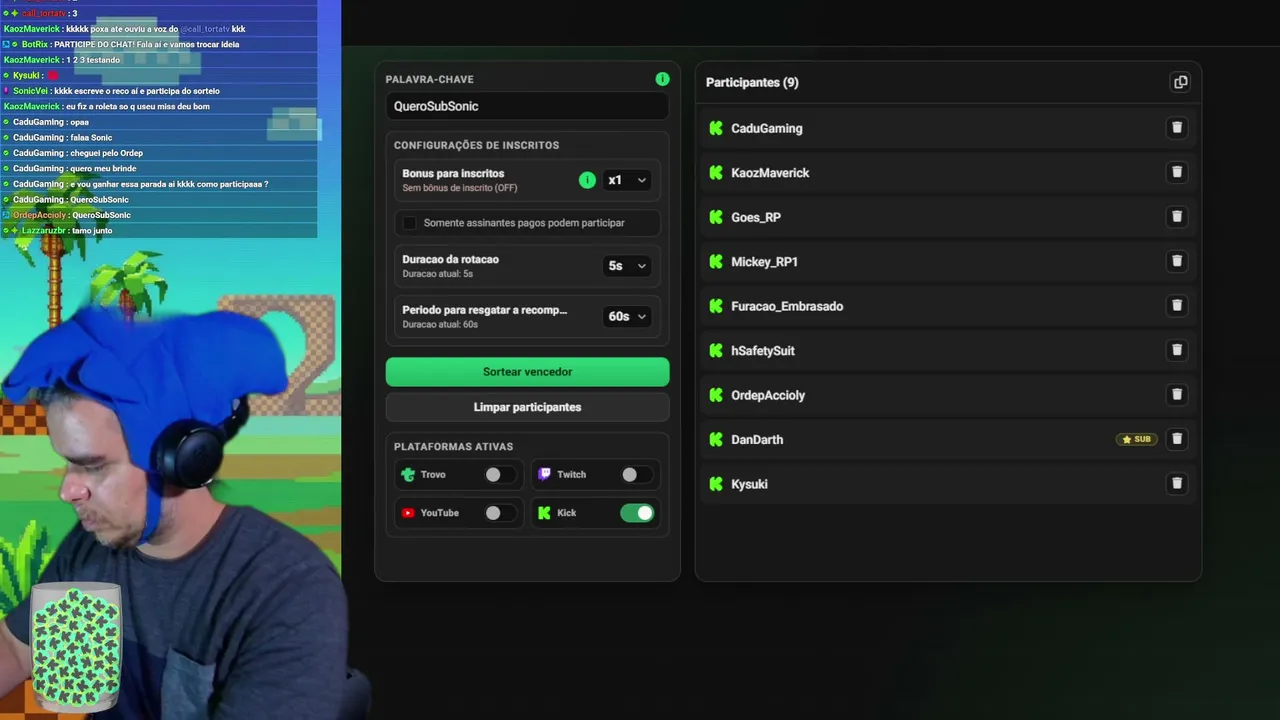Select participant name Mickey_RP1
Viewport: 1280px width, 720px height.
pyautogui.click(x=765, y=262)
